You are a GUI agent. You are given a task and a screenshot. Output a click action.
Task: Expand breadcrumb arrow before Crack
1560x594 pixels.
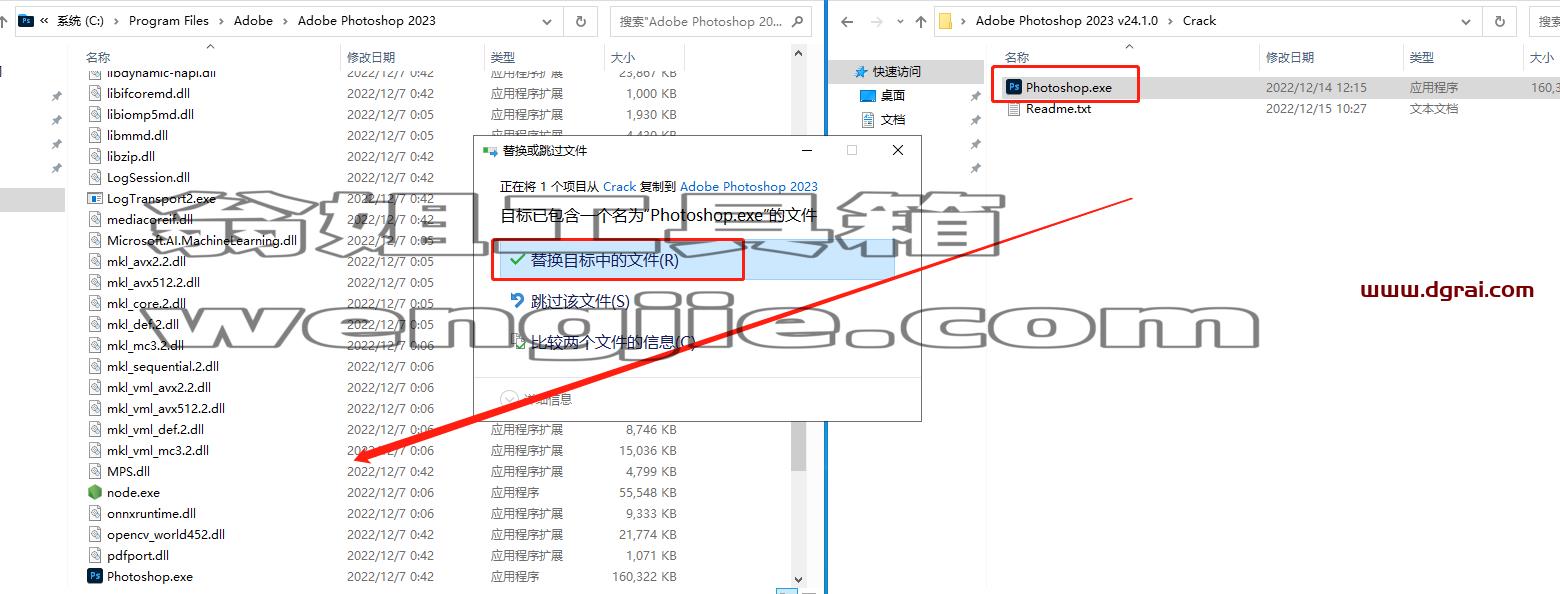1170,20
